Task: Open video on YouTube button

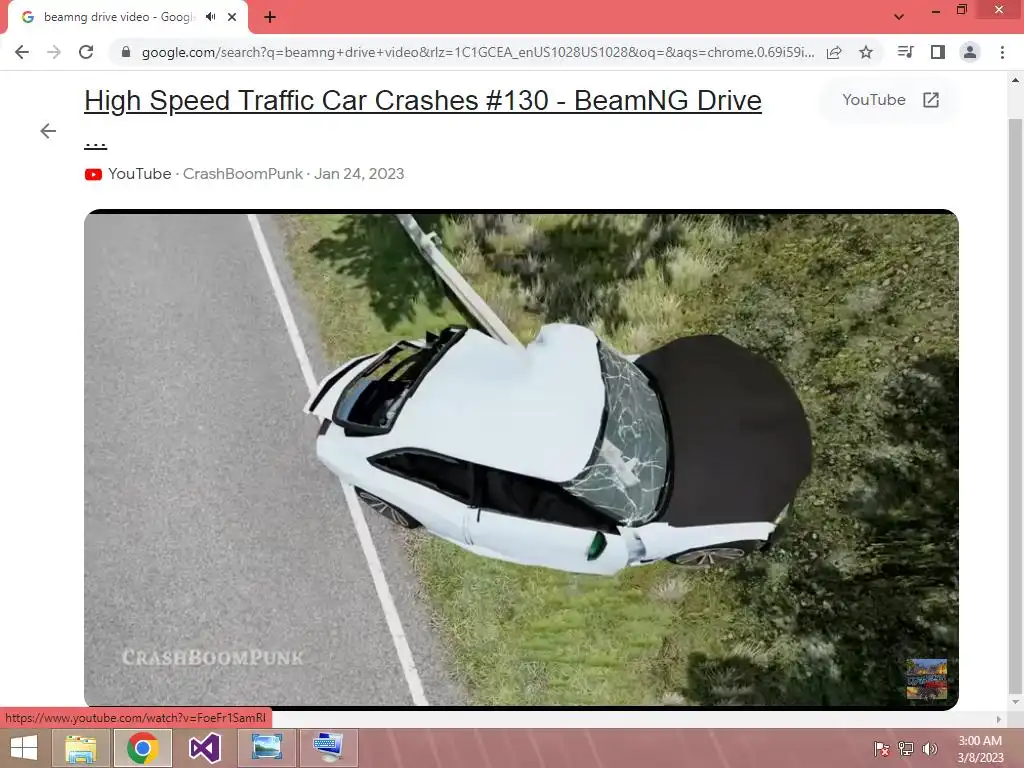Action: [890, 100]
